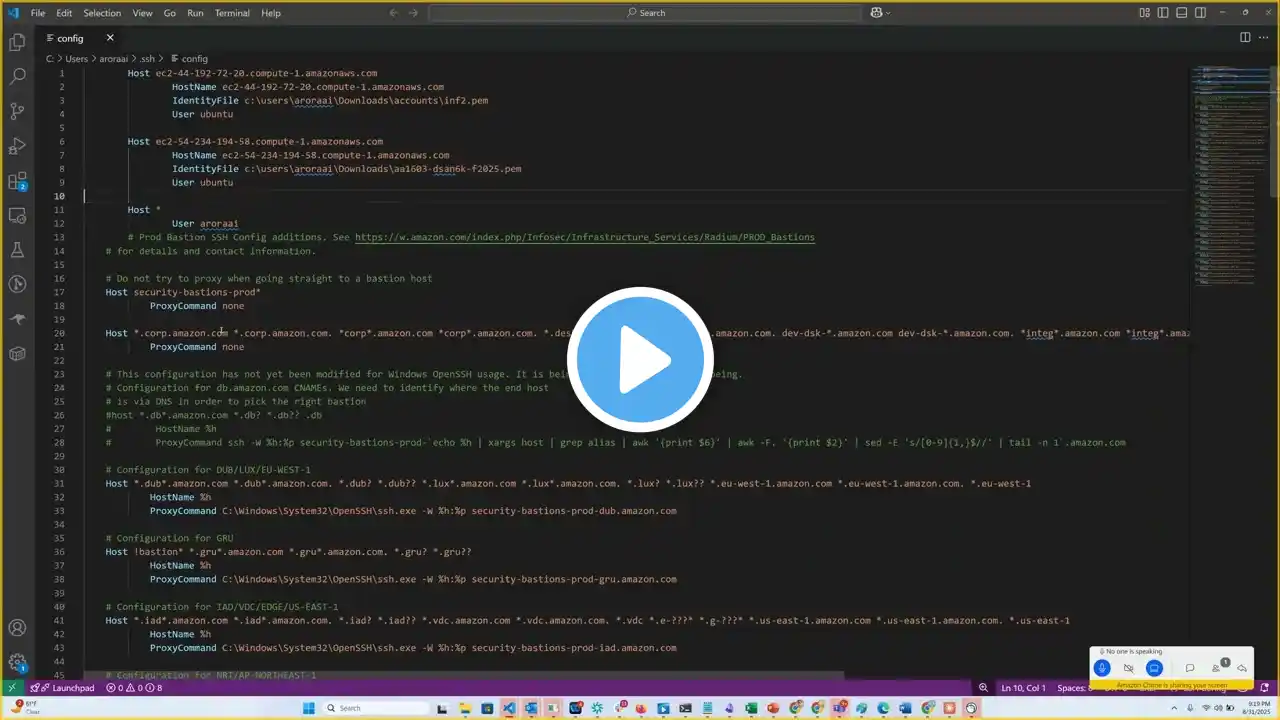Select the config editor tab
This screenshot has width=1280, height=720.
pyautogui.click(x=78, y=38)
